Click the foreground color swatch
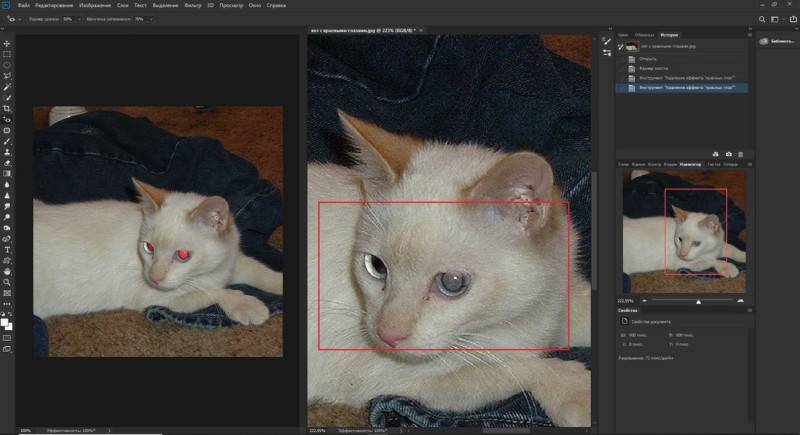 pos(6,321)
